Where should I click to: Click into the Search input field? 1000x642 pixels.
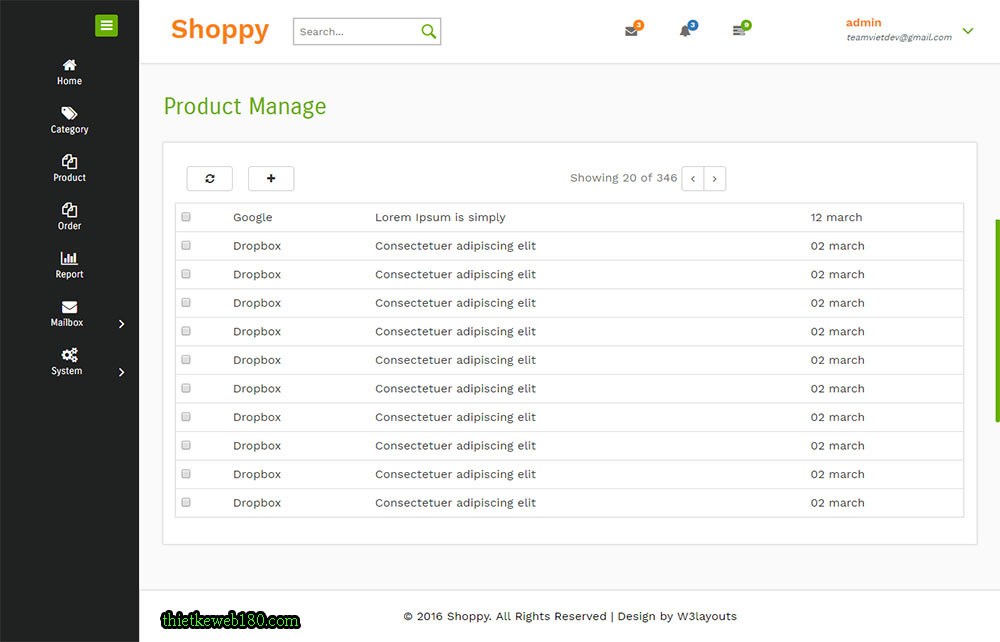click(x=355, y=32)
